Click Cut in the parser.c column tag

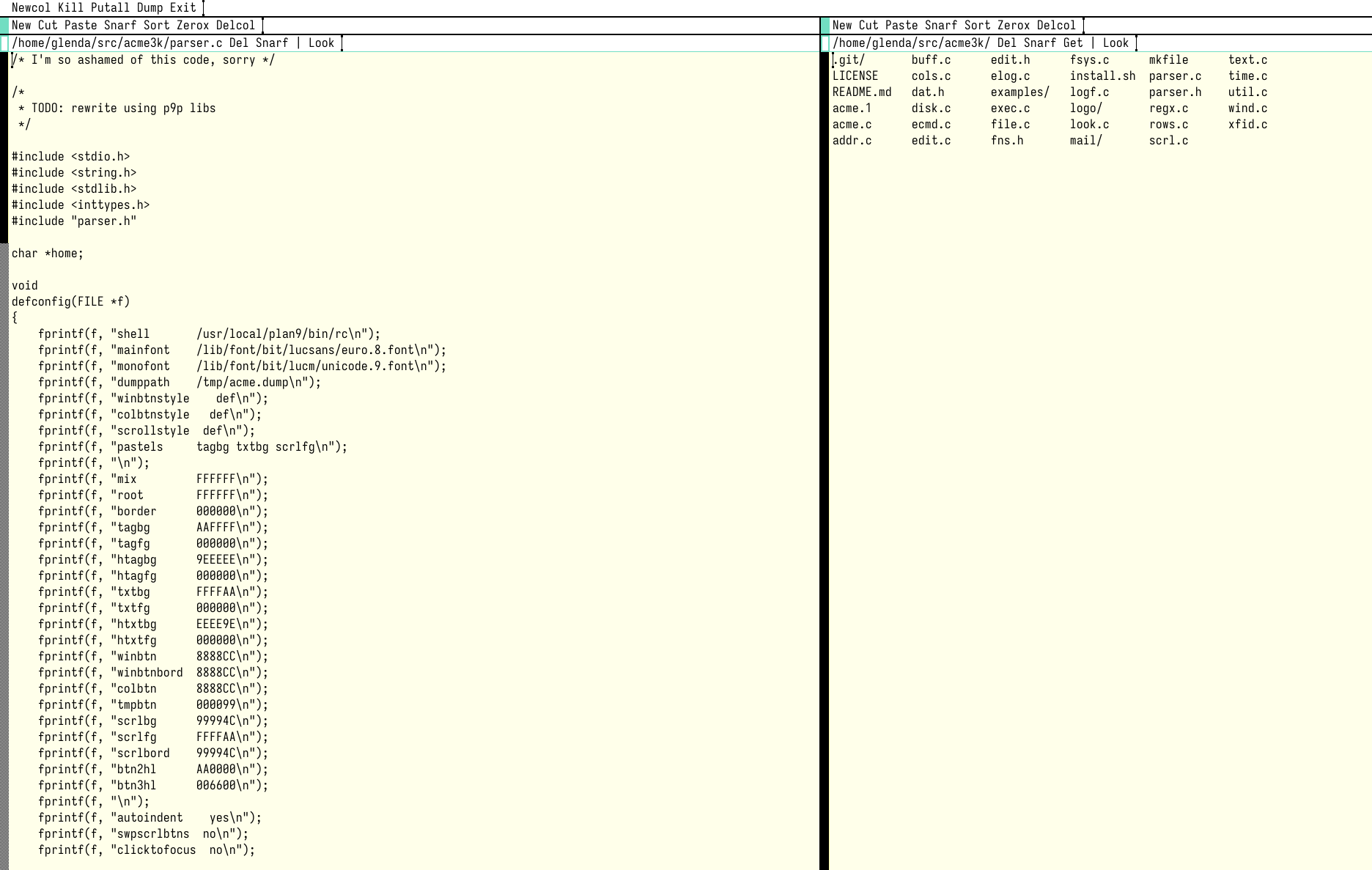click(x=48, y=26)
